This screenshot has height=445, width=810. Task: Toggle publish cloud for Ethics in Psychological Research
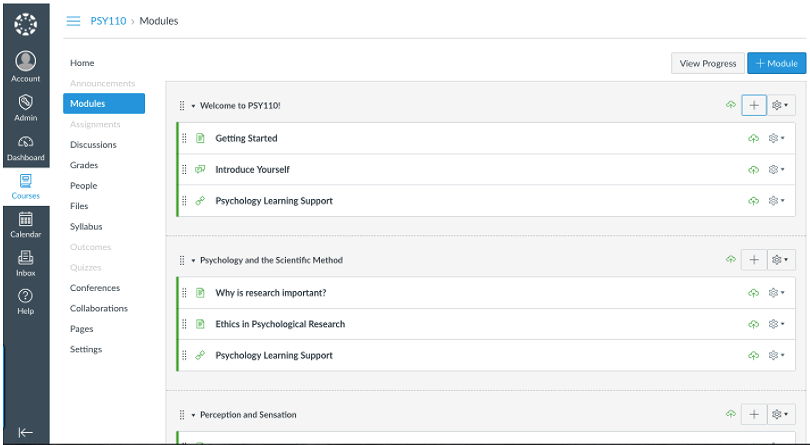(754, 324)
